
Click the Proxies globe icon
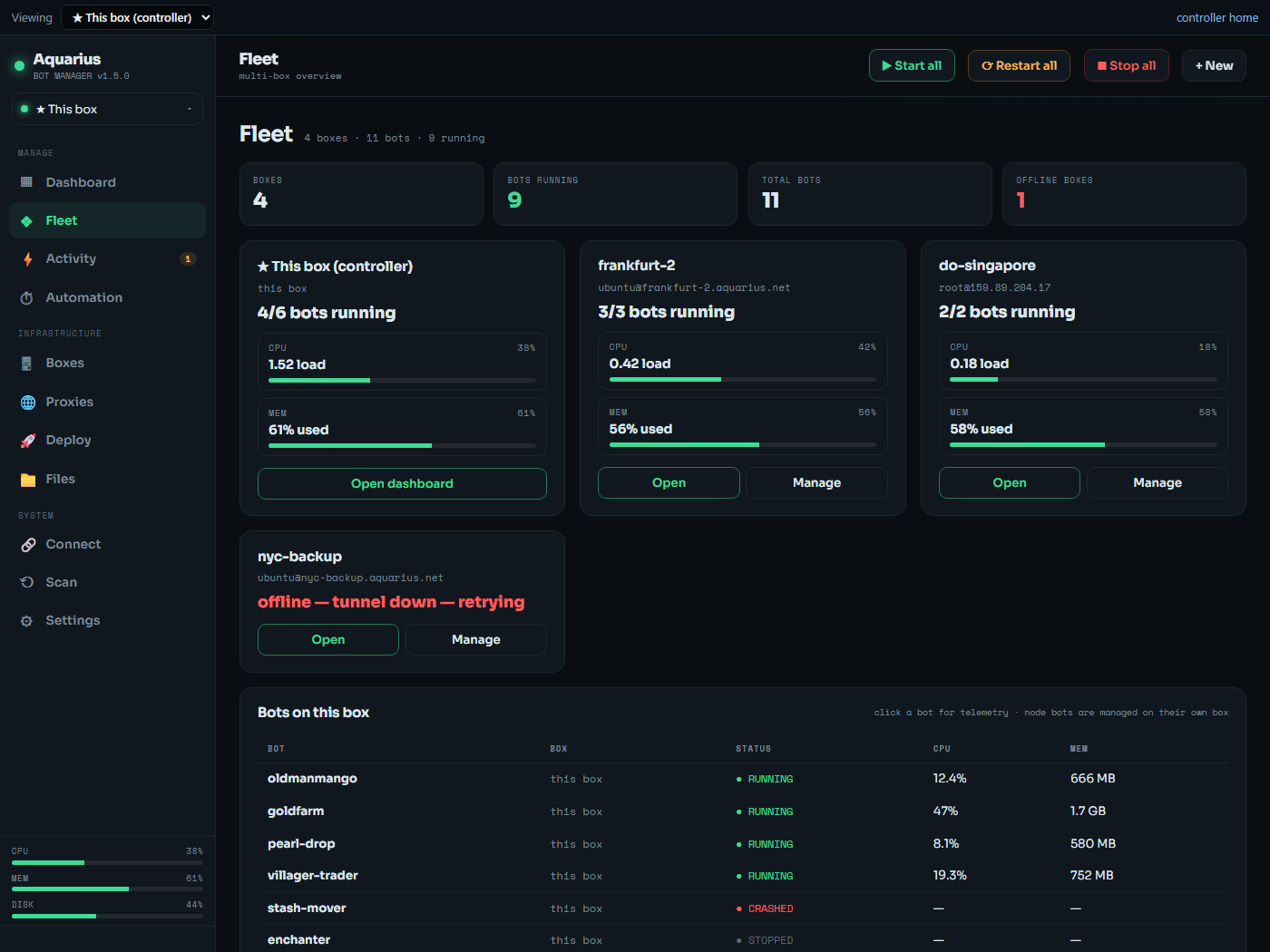(27, 402)
